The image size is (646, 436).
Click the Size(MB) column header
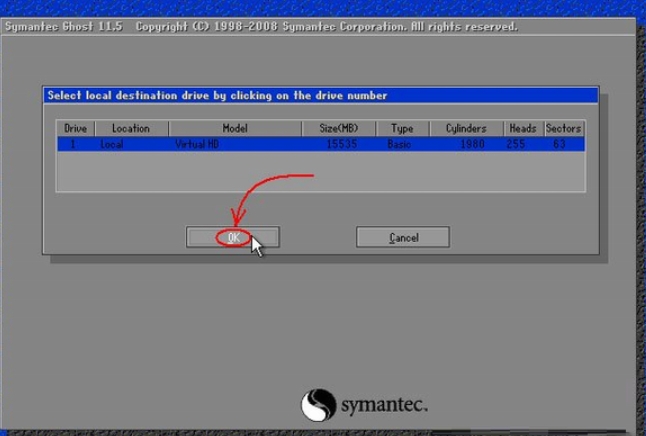[x=339, y=129]
